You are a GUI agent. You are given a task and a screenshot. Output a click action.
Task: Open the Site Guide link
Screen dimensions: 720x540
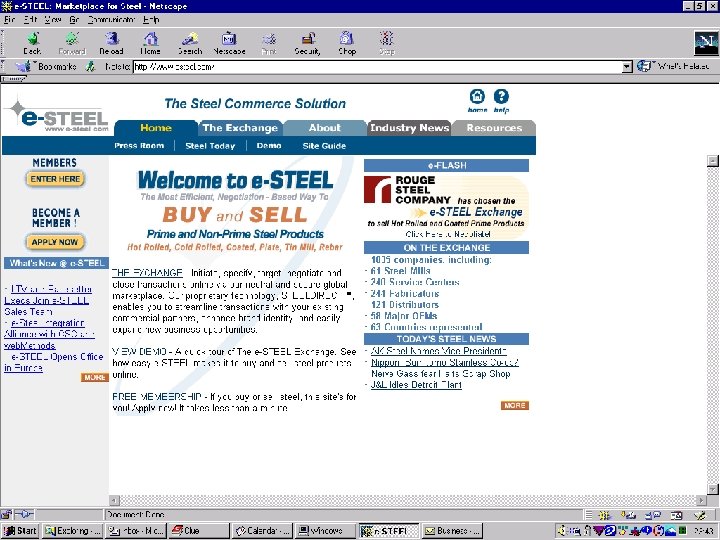click(x=324, y=146)
